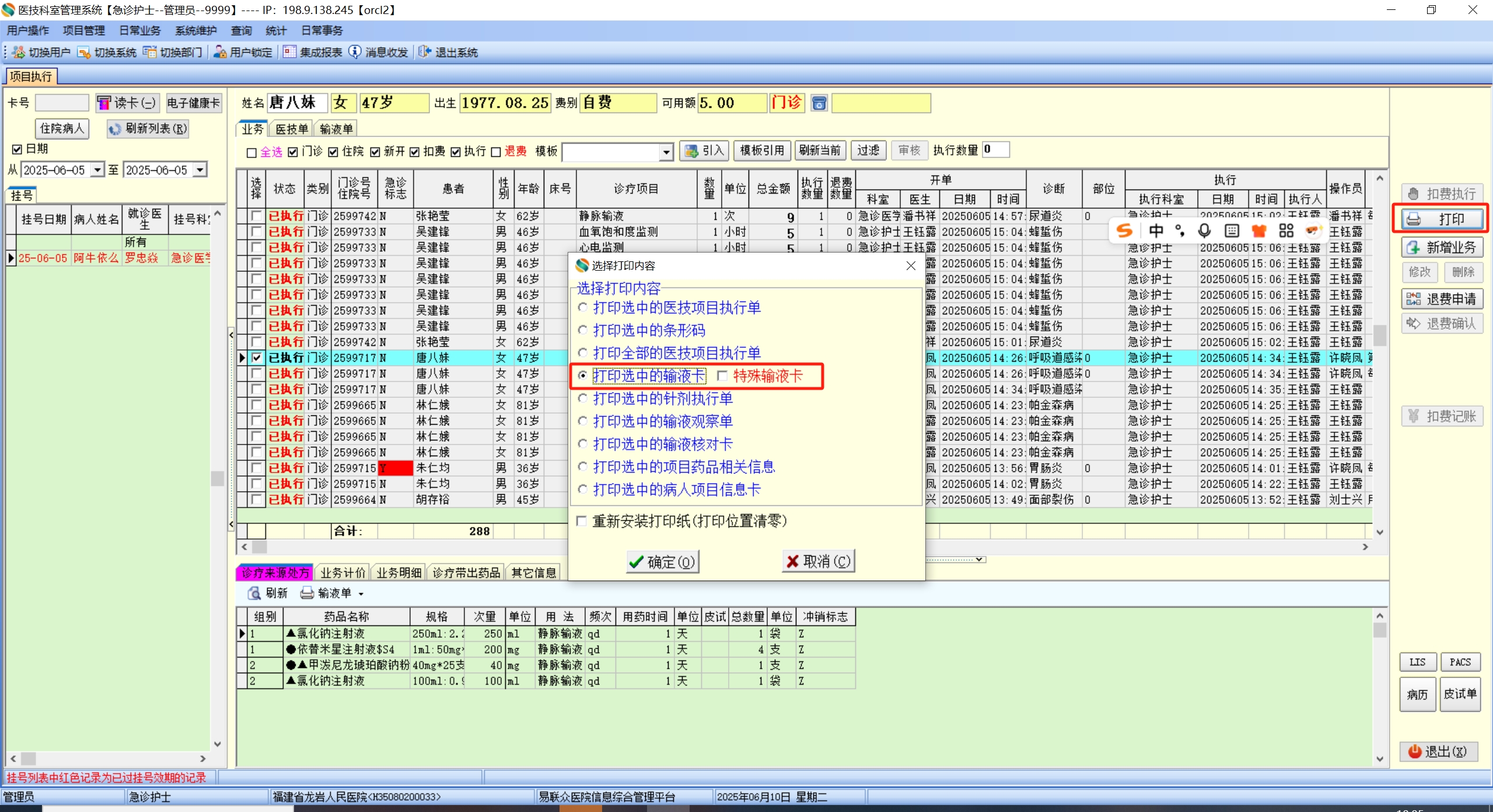Click the 切换系统 toolbar icon
This screenshot has width=1493, height=812.
pos(84,52)
